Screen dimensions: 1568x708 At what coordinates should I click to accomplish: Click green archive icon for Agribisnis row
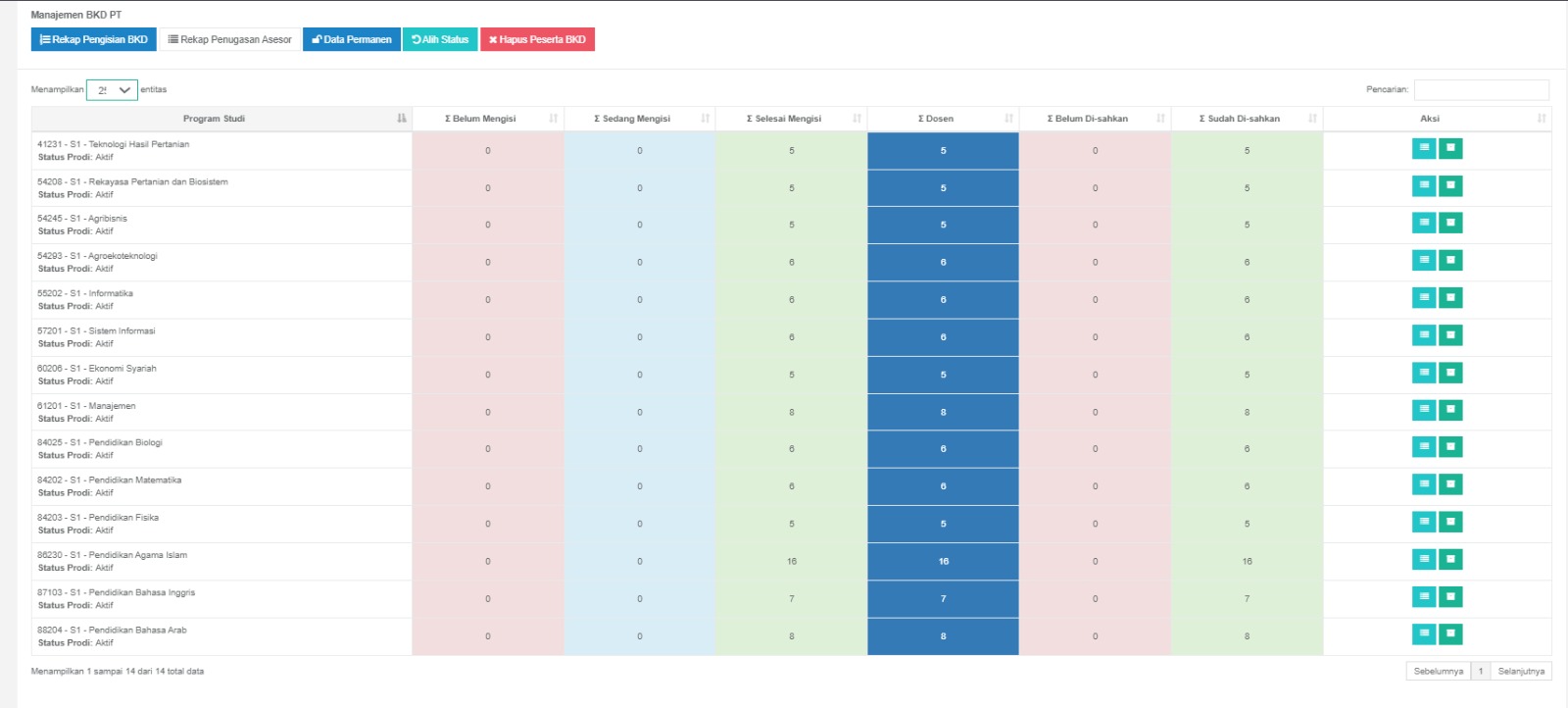pos(1450,223)
